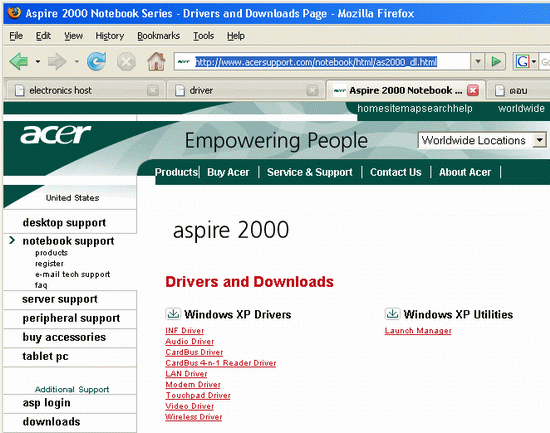Image resolution: width=550 pixels, height=433 pixels.
Task: Click the address bar URL field
Action: coord(323,62)
